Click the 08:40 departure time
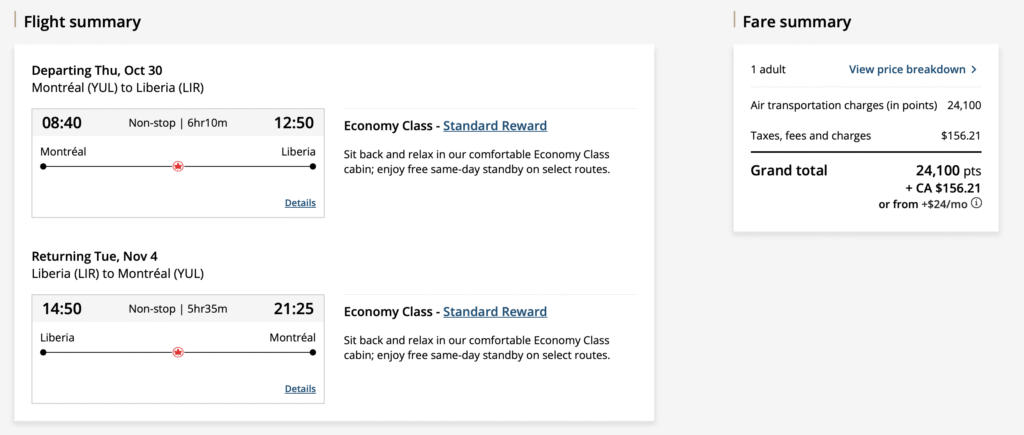This screenshot has height=435, width=1024. [62, 123]
